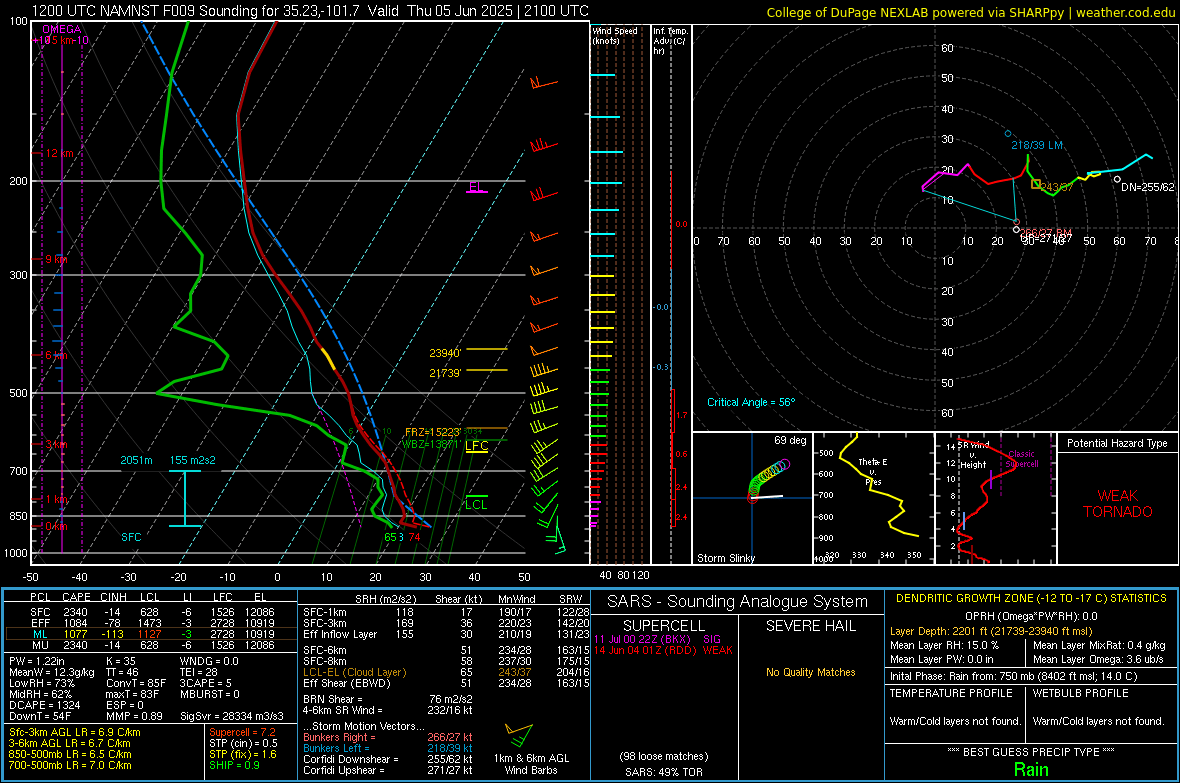Click the yellow LFC marker on the skew-T
1180x783 pixels.
476,446
